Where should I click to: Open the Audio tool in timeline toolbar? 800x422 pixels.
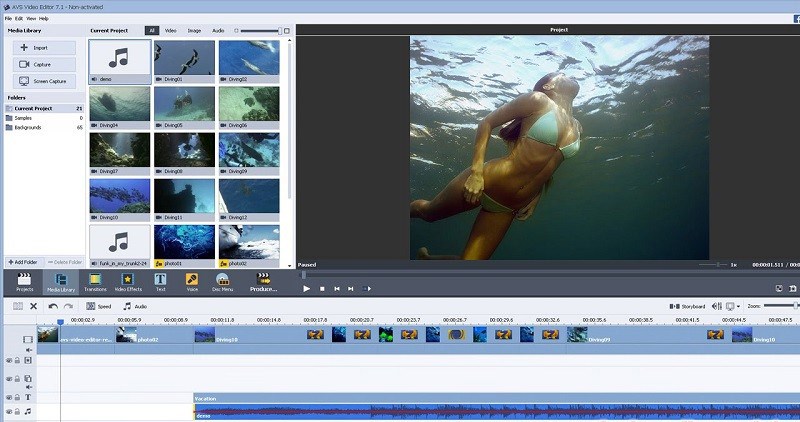pyautogui.click(x=135, y=306)
